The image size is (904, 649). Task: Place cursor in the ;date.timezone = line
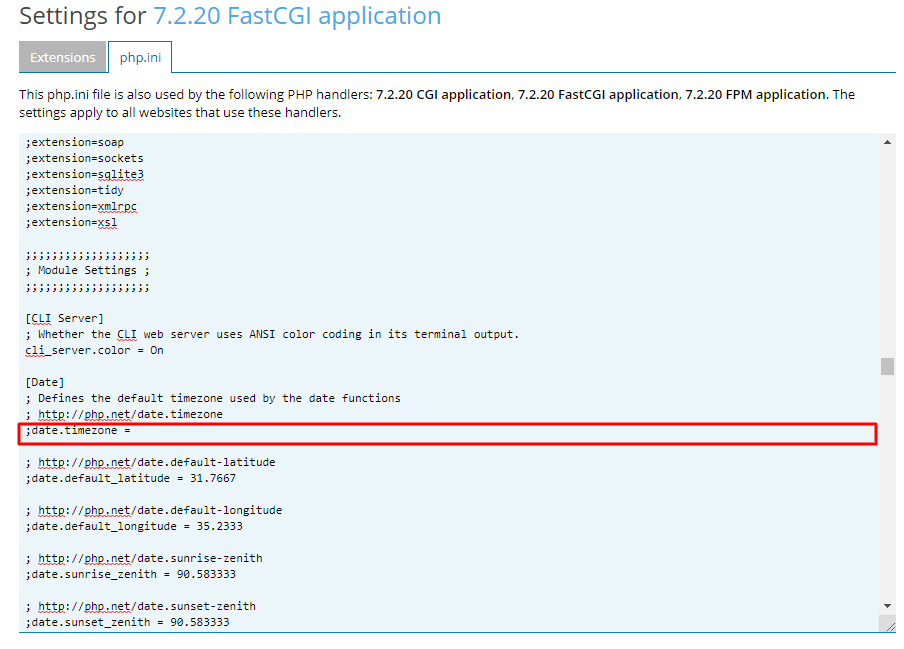coord(79,430)
